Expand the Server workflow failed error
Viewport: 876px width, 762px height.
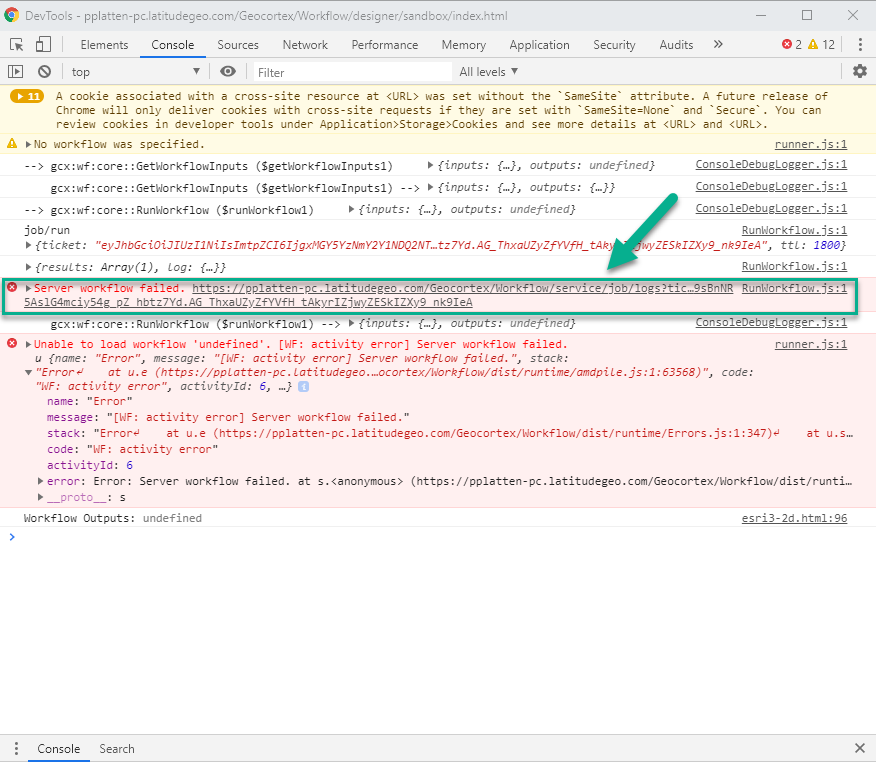point(28,288)
